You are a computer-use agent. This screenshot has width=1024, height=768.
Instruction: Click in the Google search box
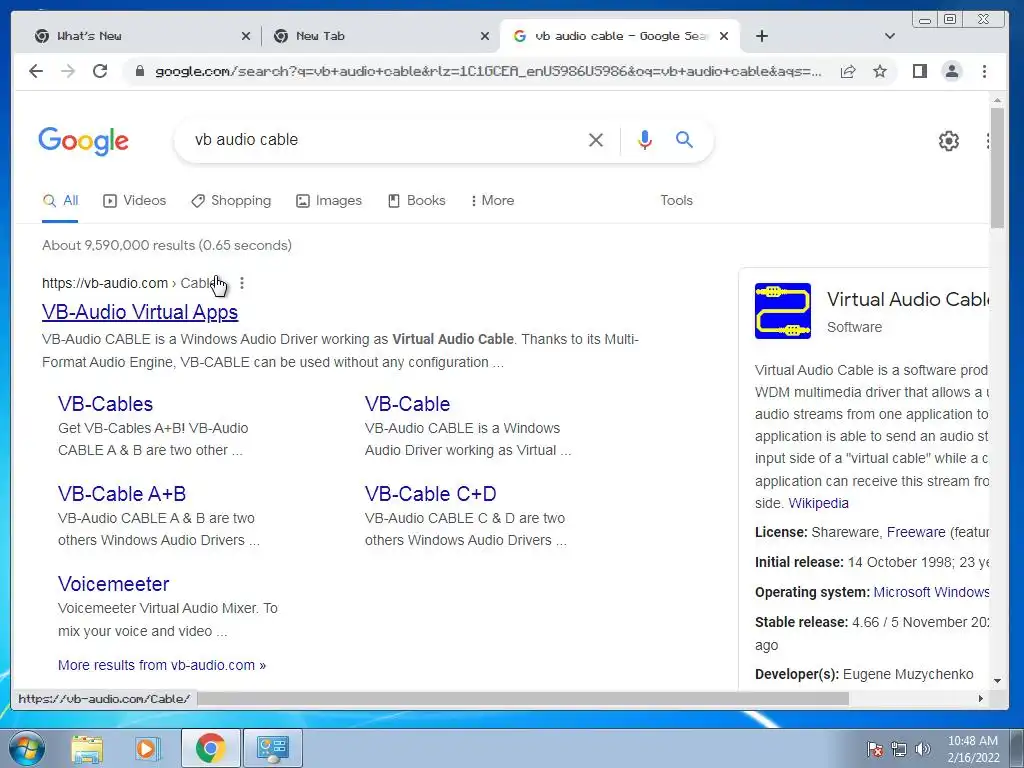click(x=385, y=140)
